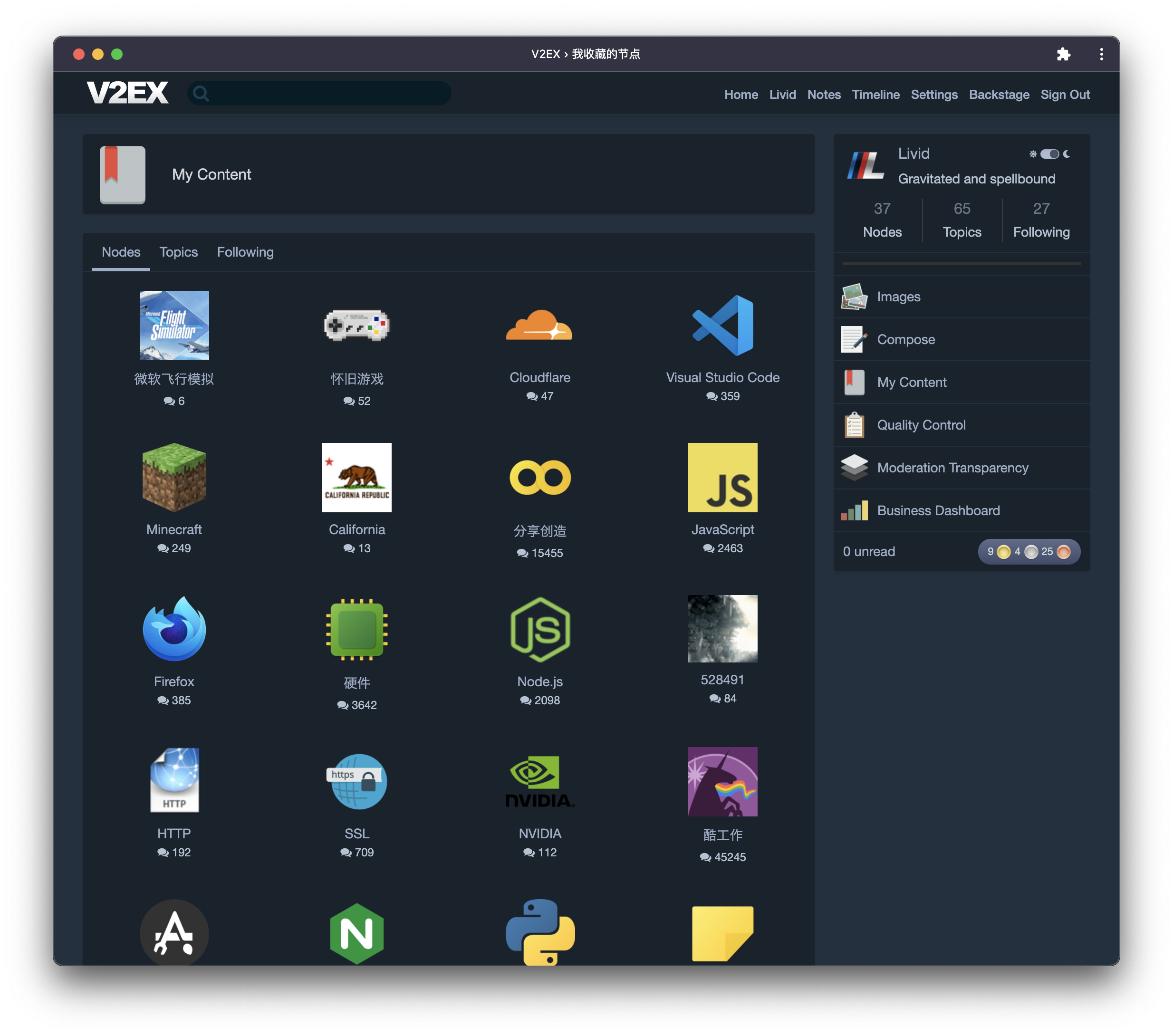Switch to the Nodes tab

(x=121, y=252)
